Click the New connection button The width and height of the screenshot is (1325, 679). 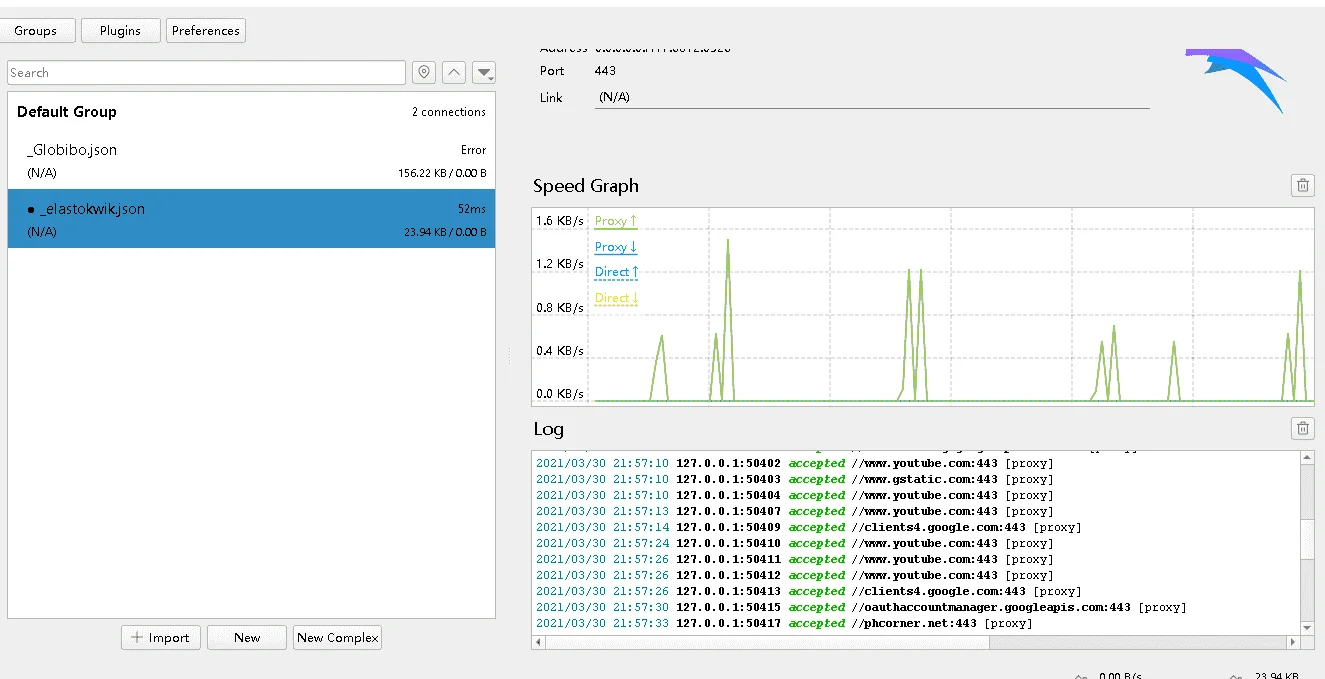tap(247, 638)
